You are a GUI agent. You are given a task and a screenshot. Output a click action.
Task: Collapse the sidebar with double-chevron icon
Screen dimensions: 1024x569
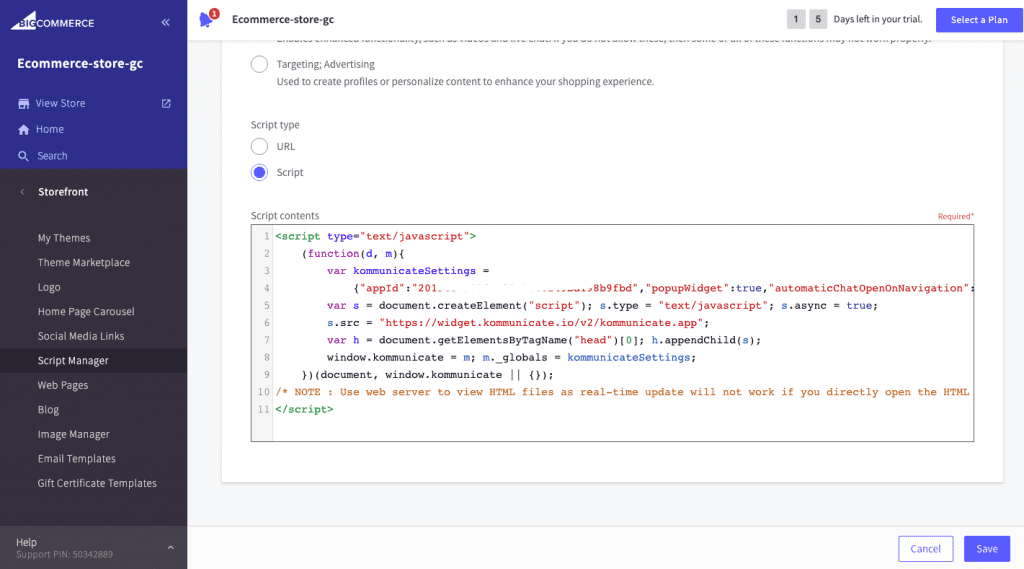pyautogui.click(x=165, y=22)
